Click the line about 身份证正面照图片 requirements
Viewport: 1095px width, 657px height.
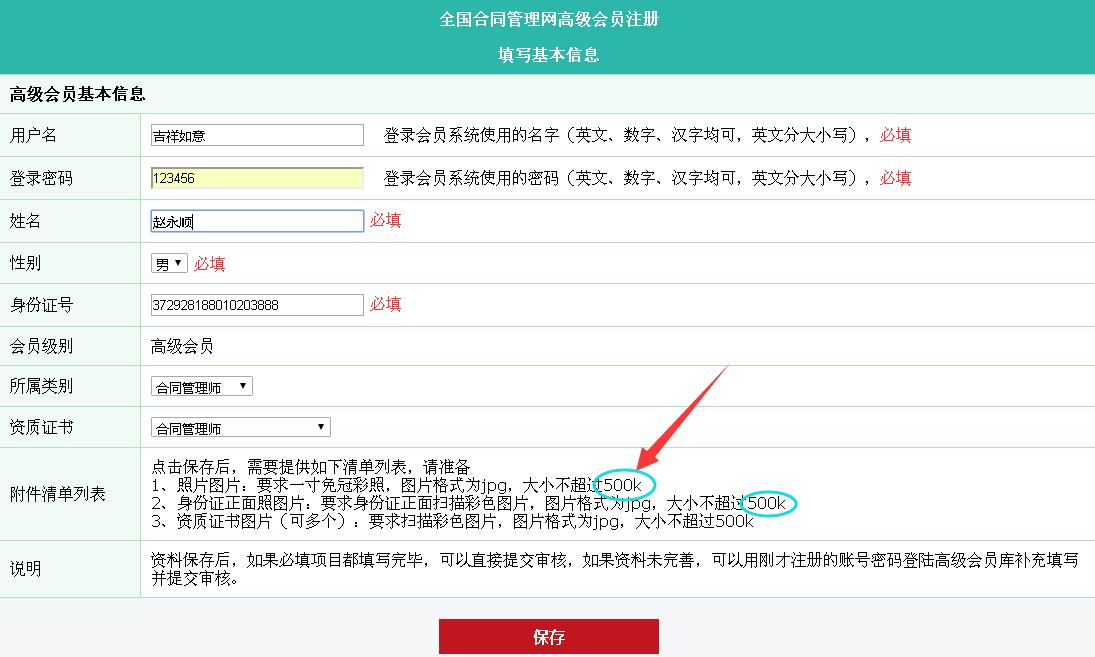[469, 503]
